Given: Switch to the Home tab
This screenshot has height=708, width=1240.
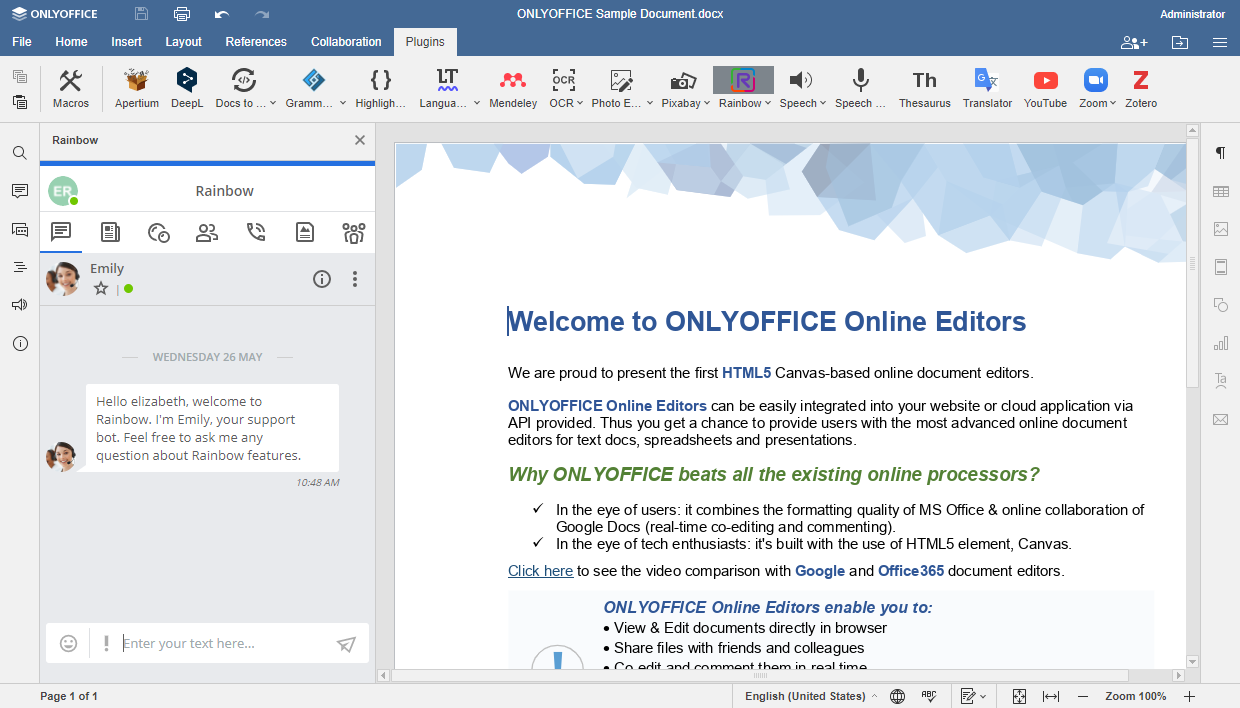Looking at the screenshot, I should coord(71,42).
